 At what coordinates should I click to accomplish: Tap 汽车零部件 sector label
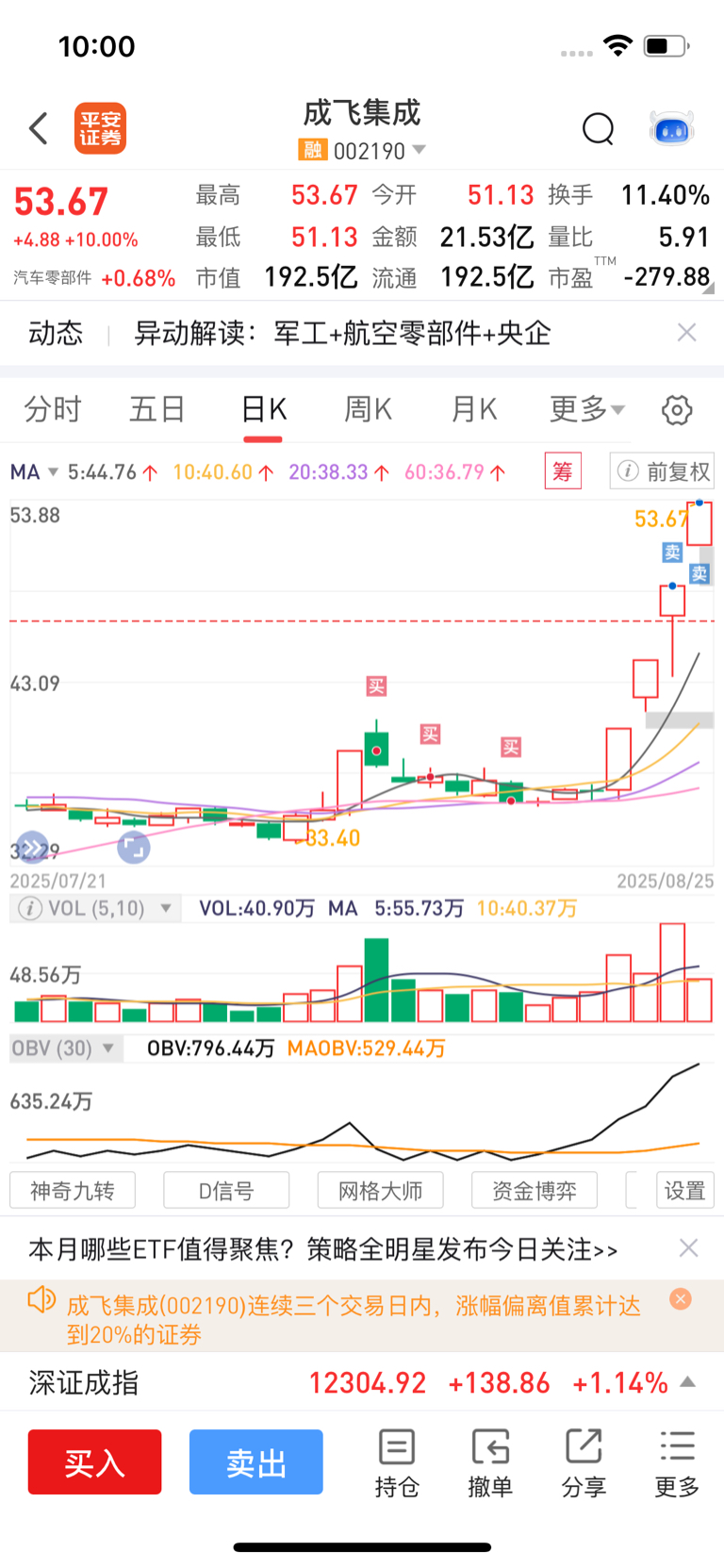pyautogui.click(x=53, y=278)
